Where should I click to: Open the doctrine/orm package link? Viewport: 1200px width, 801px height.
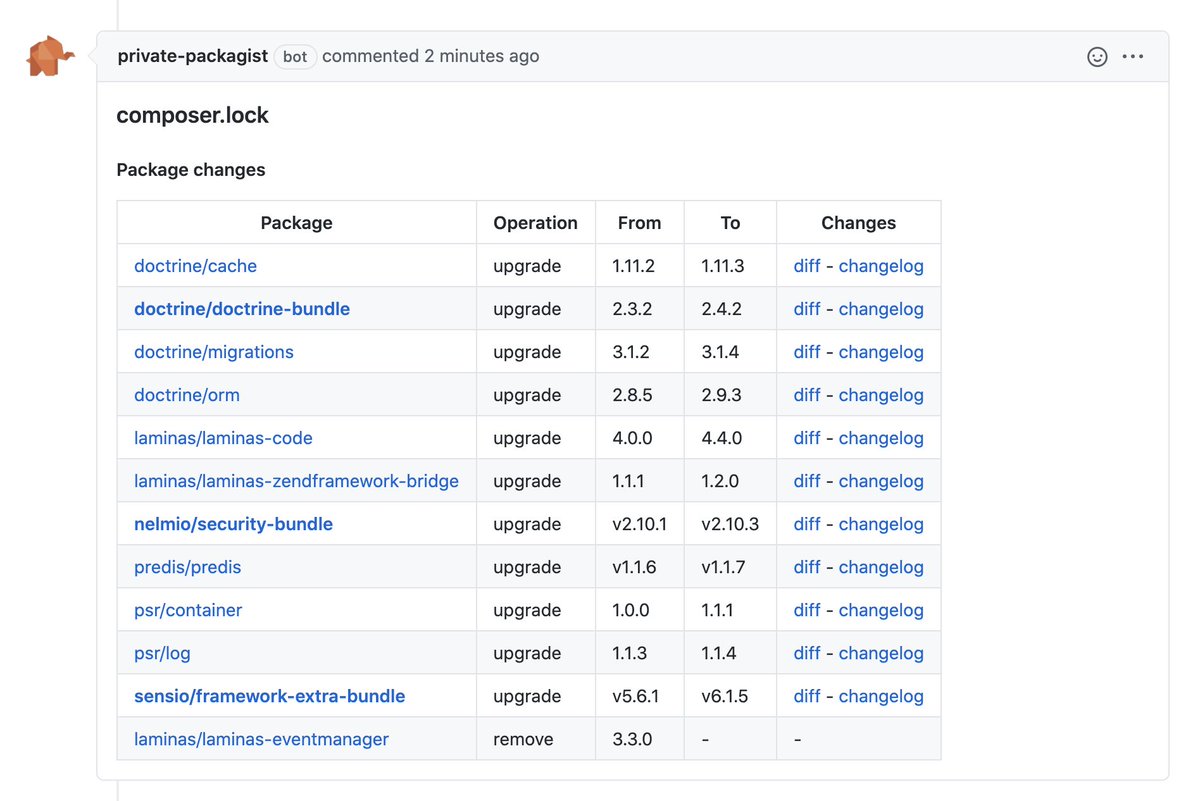coord(187,395)
